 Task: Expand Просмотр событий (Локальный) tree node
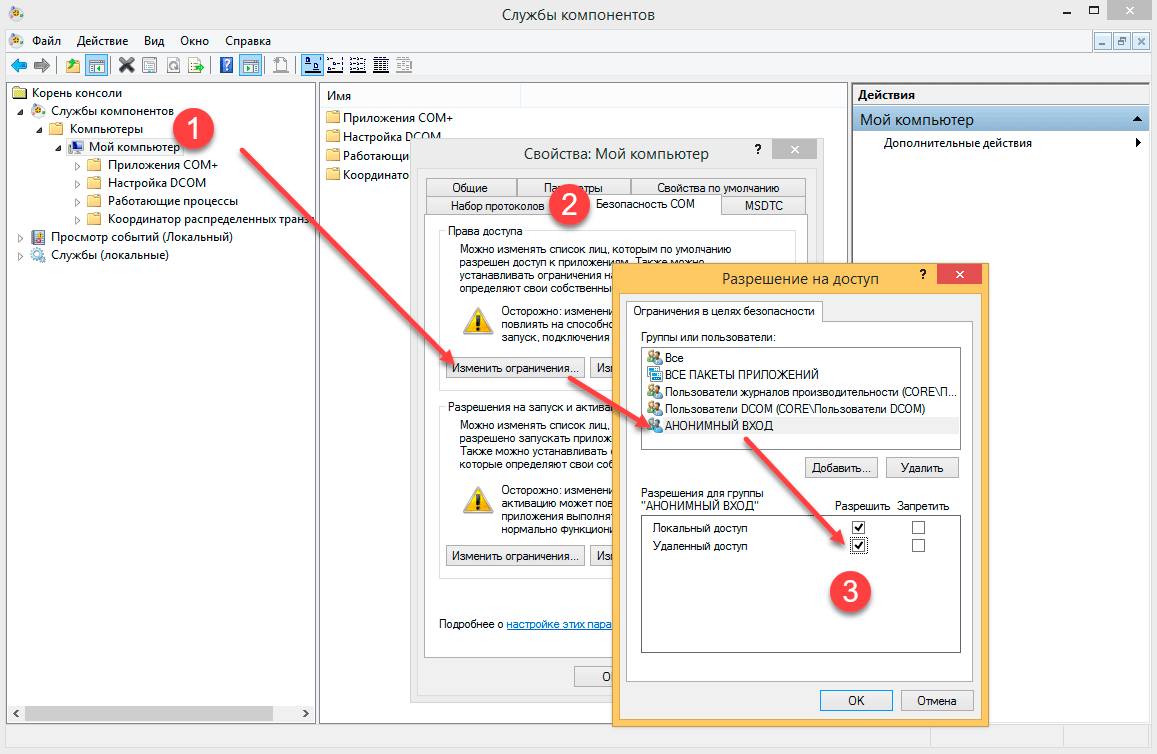click(21, 237)
